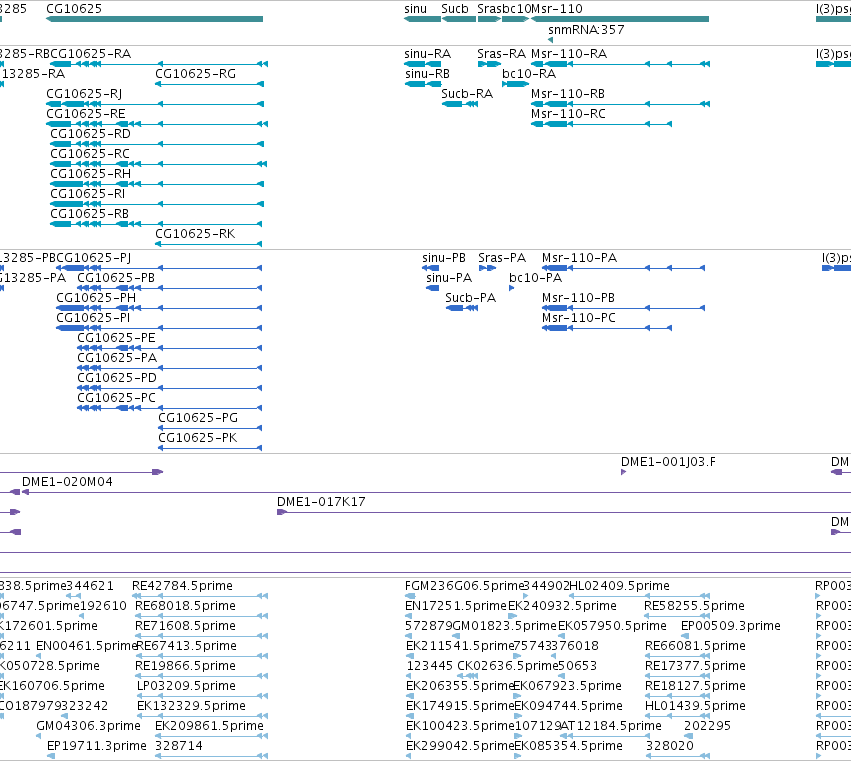Image resolution: width=851 pixels, height=761 pixels.
Task: Open Msr-110-RA transcript label
Action: [569, 54]
